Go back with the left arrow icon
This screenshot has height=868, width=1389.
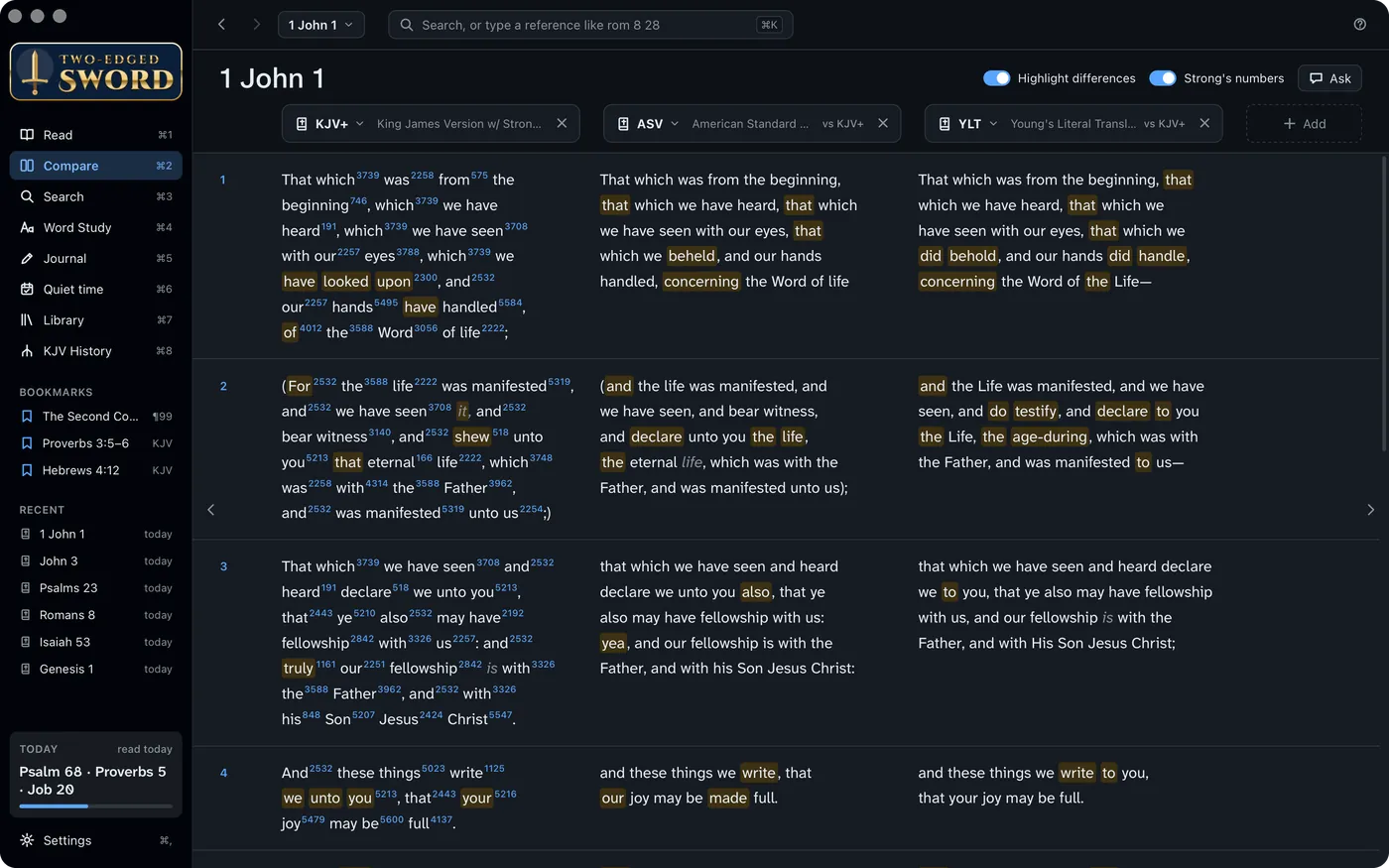221,25
